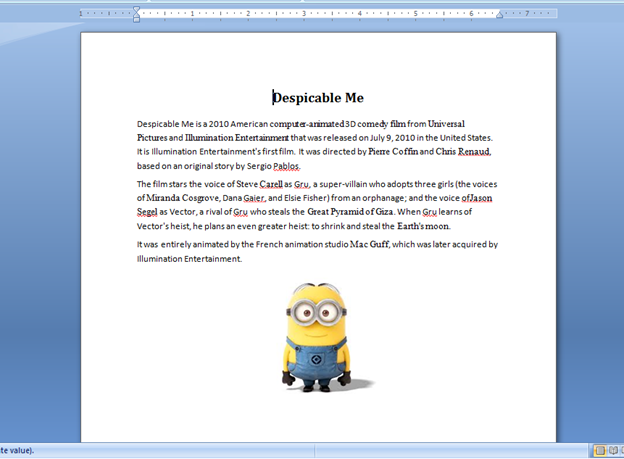Click the status bar message at bottom left
The width and height of the screenshot is (624, 459).
pyautogui.click(x=18, y=451)
